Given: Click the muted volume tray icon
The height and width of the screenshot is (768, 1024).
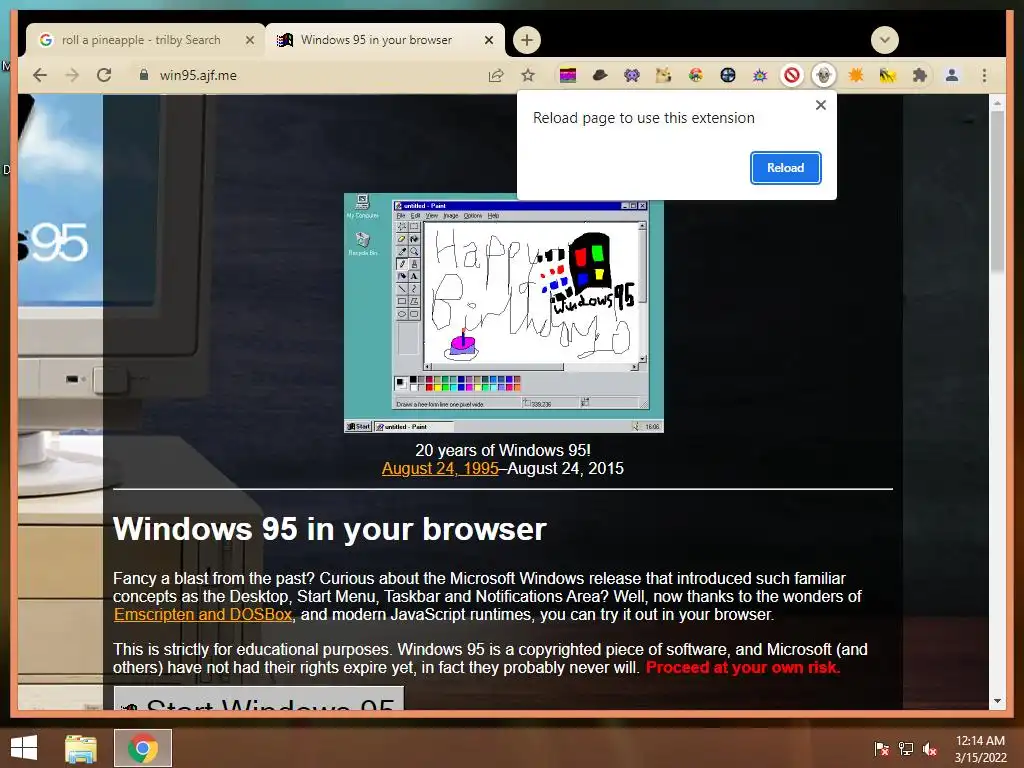Looking at the screenshot, I should pyautogui.click(x=929, y=748).
